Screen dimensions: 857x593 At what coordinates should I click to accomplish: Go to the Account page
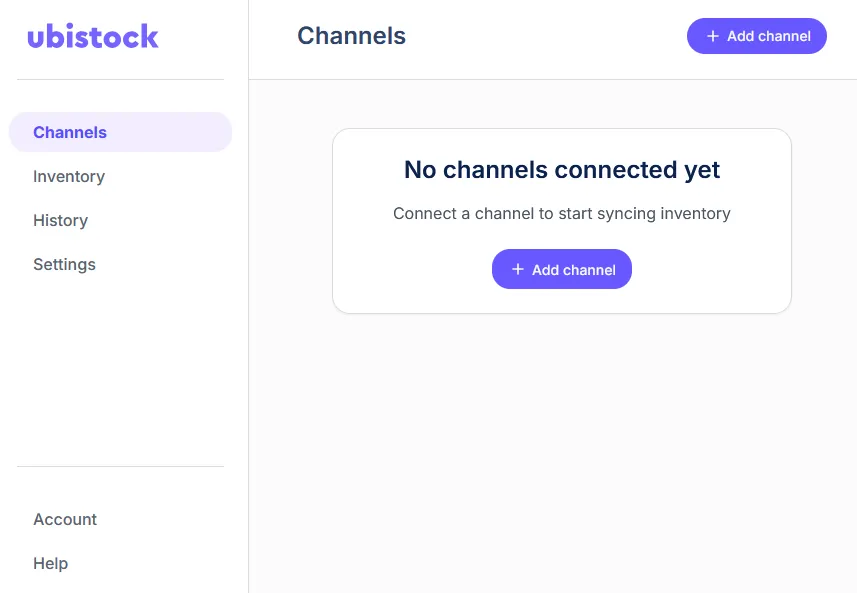[x=65, y=519]
